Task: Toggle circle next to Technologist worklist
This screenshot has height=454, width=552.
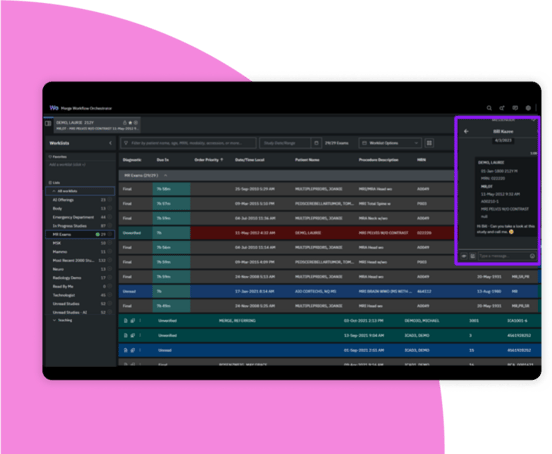Action: pyautogui.click(x=110, y=295)
